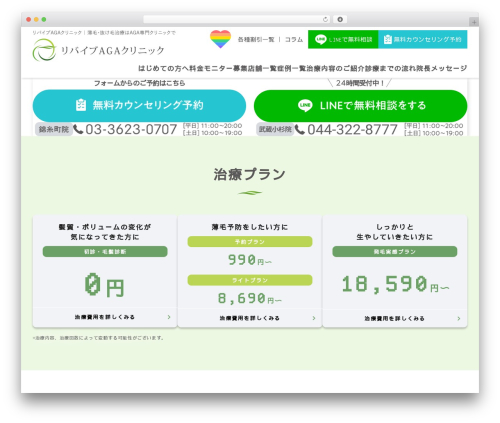Click the download icon next to the address bar
The width and height of the screenshot is (500, 423).
pyautogui.click(x=340, y=19)
